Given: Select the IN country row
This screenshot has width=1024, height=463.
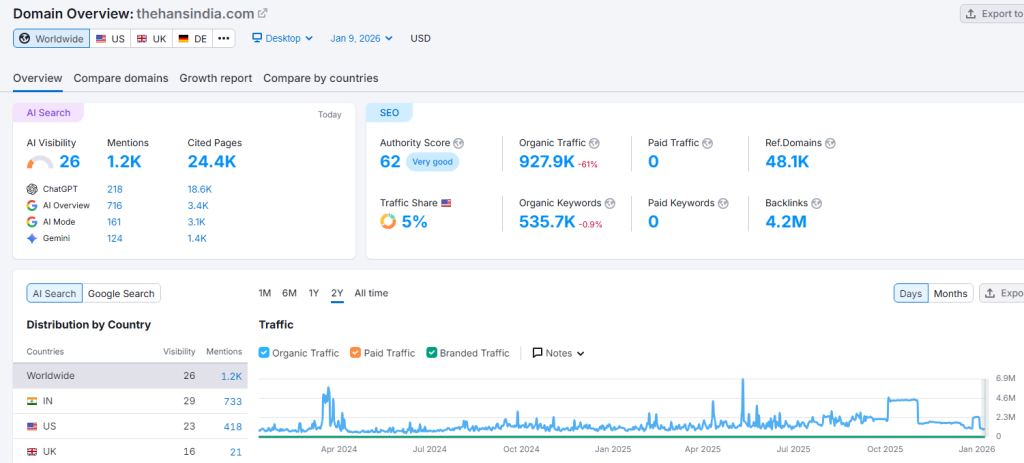Looking at the screenshot, I should [x=130, y=401].
